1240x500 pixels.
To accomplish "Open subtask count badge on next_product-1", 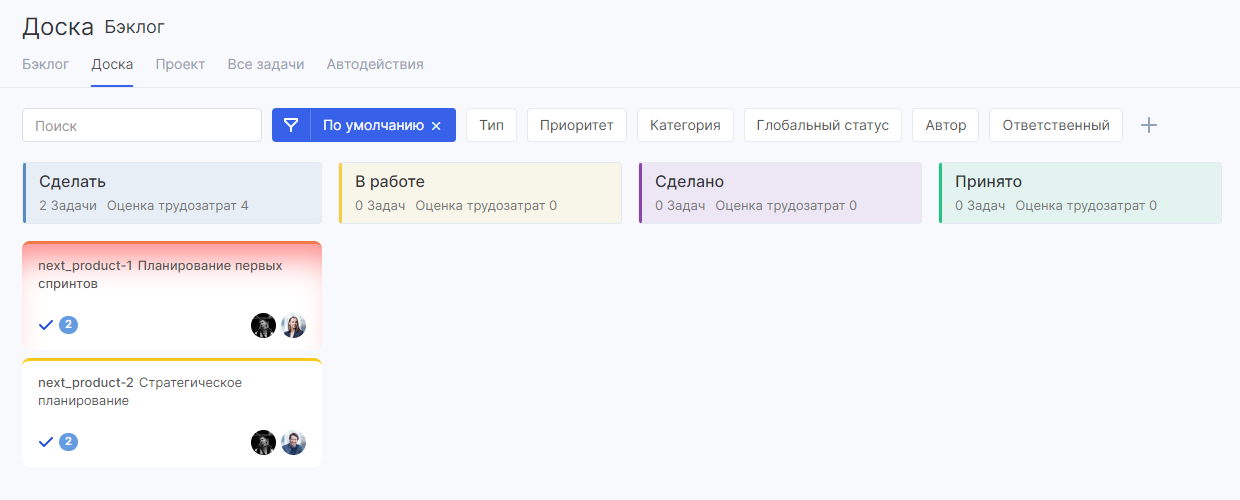I will (68, 325).
